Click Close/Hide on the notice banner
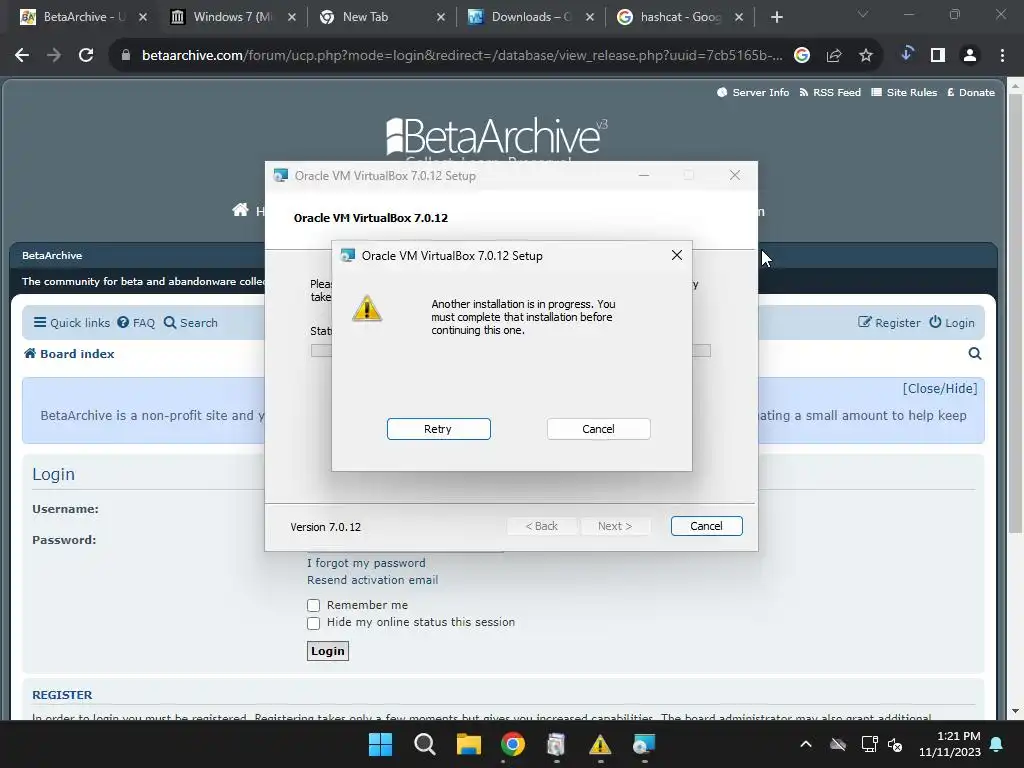 (x=940, y=389)
